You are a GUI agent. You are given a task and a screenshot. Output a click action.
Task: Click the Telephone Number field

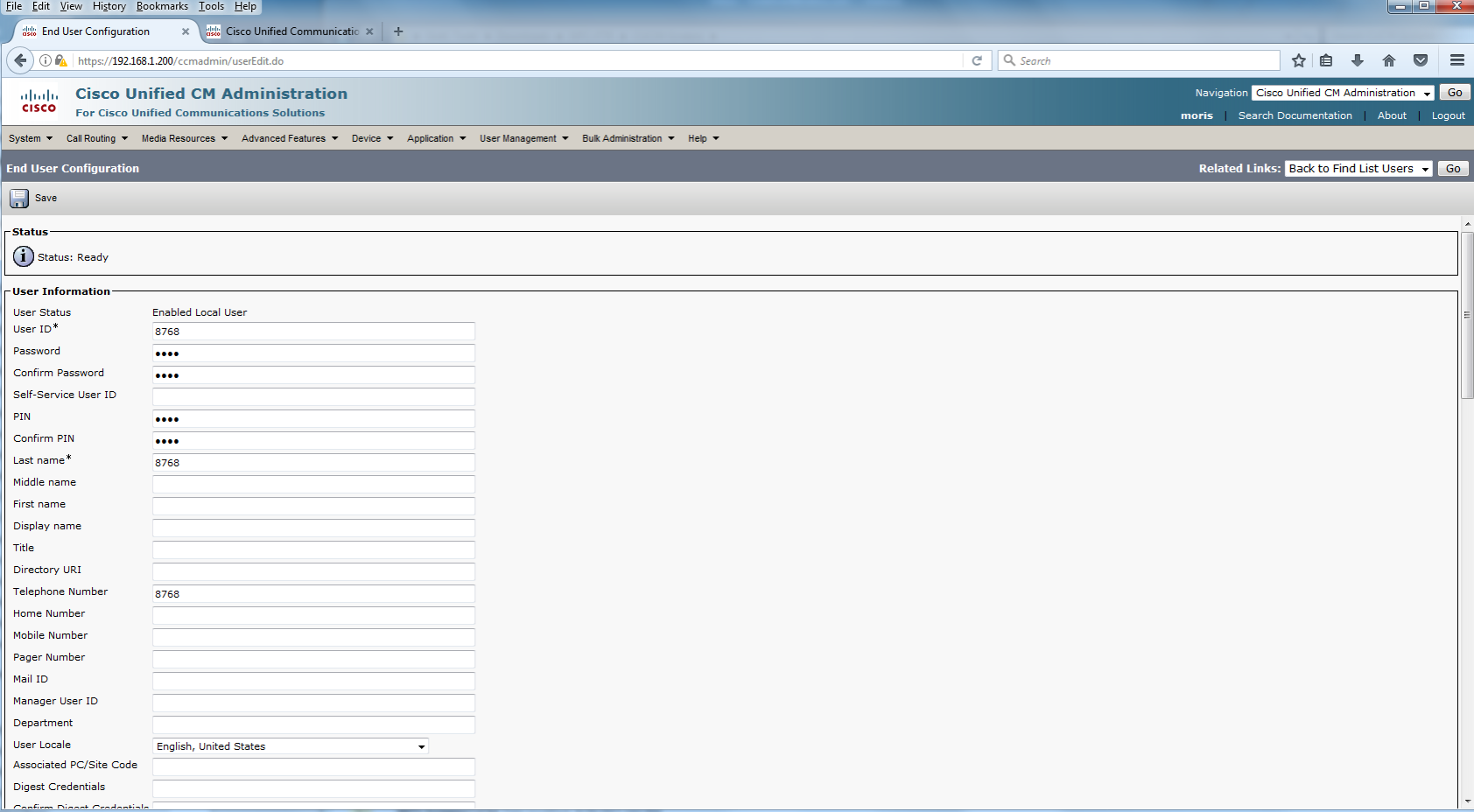pos(313,594)
